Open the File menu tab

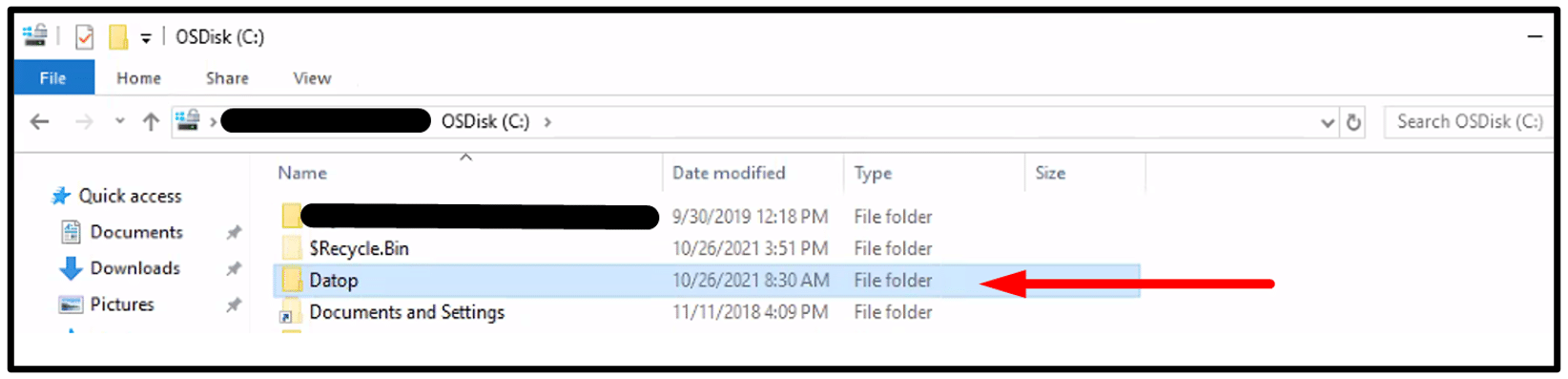click(53, 78)
